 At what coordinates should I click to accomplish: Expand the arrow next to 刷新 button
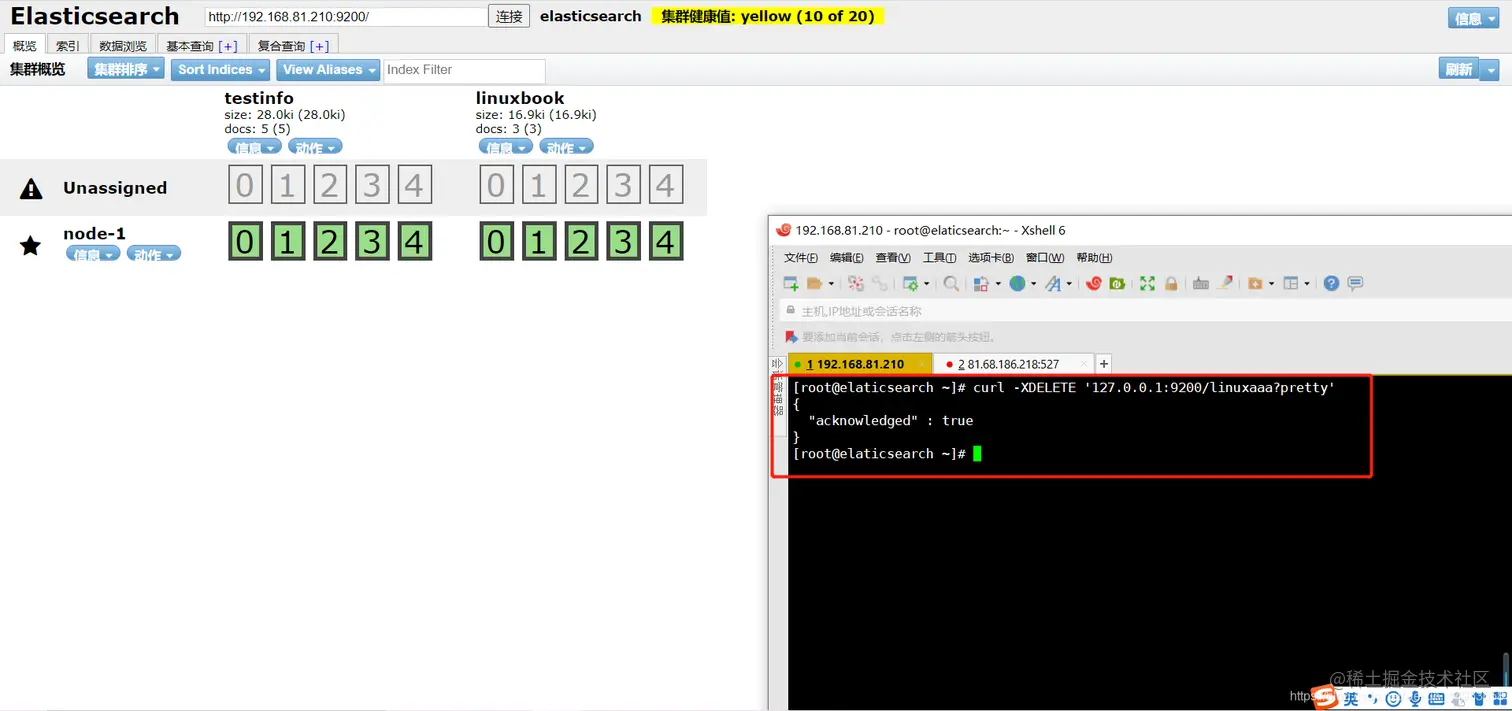tap(1490, 69)
